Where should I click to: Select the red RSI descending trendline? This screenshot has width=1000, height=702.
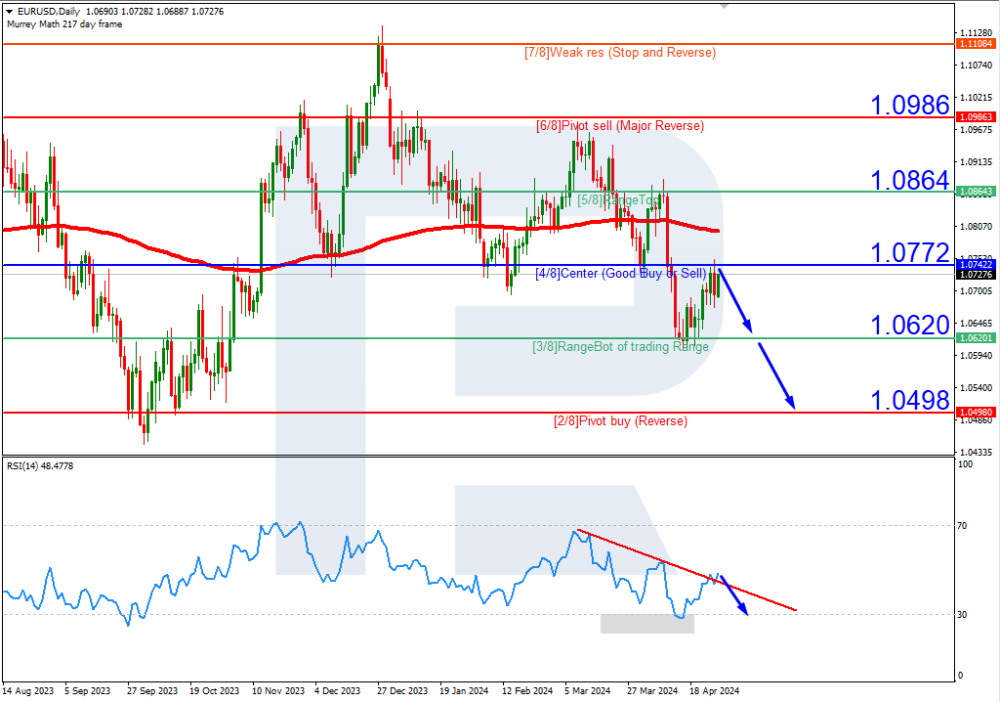(x=690, y=569)
